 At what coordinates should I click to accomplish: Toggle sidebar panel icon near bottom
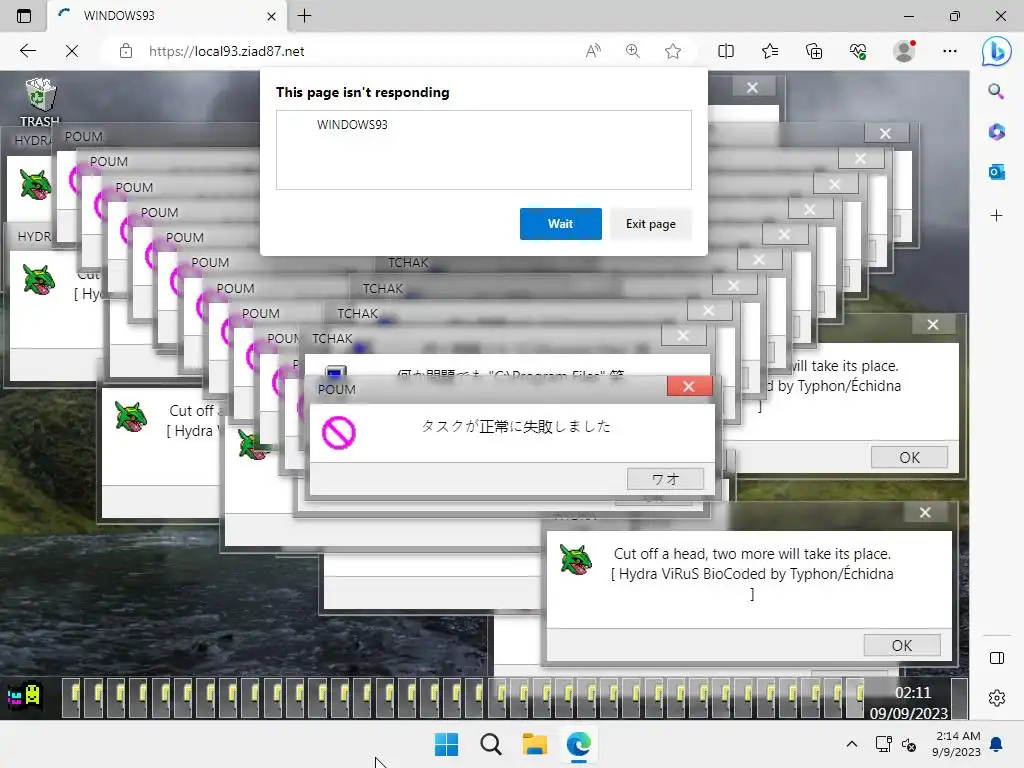pos(997,658)
